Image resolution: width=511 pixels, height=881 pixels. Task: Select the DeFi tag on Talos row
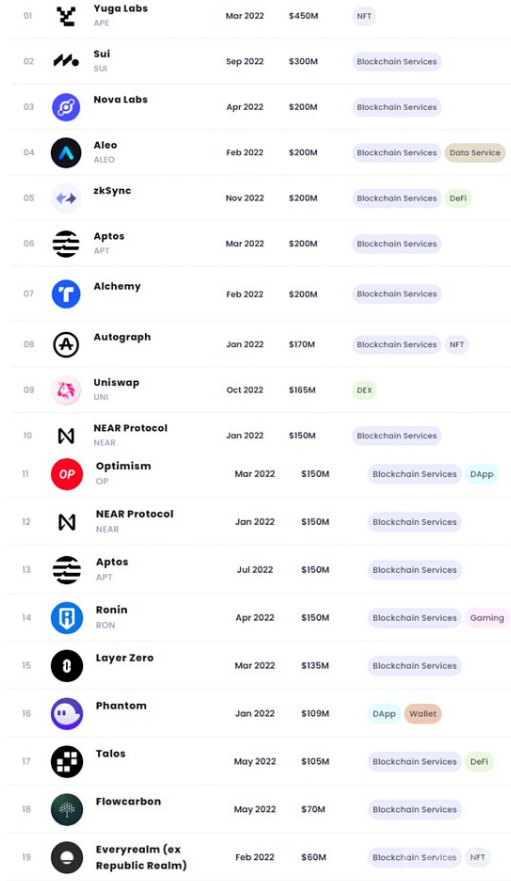click(x=479, y=761)
